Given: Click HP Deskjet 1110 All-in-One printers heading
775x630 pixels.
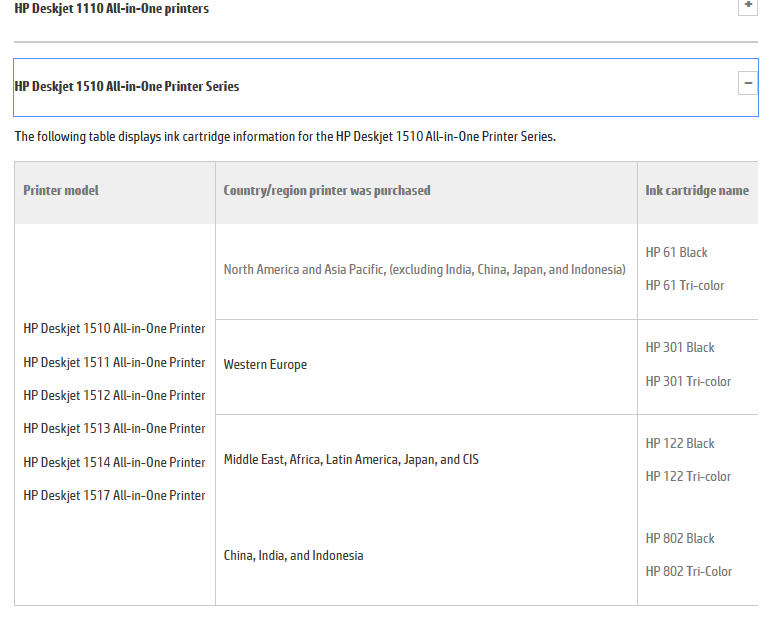Looking at the screenshot, I should click(x=112, y=8).
